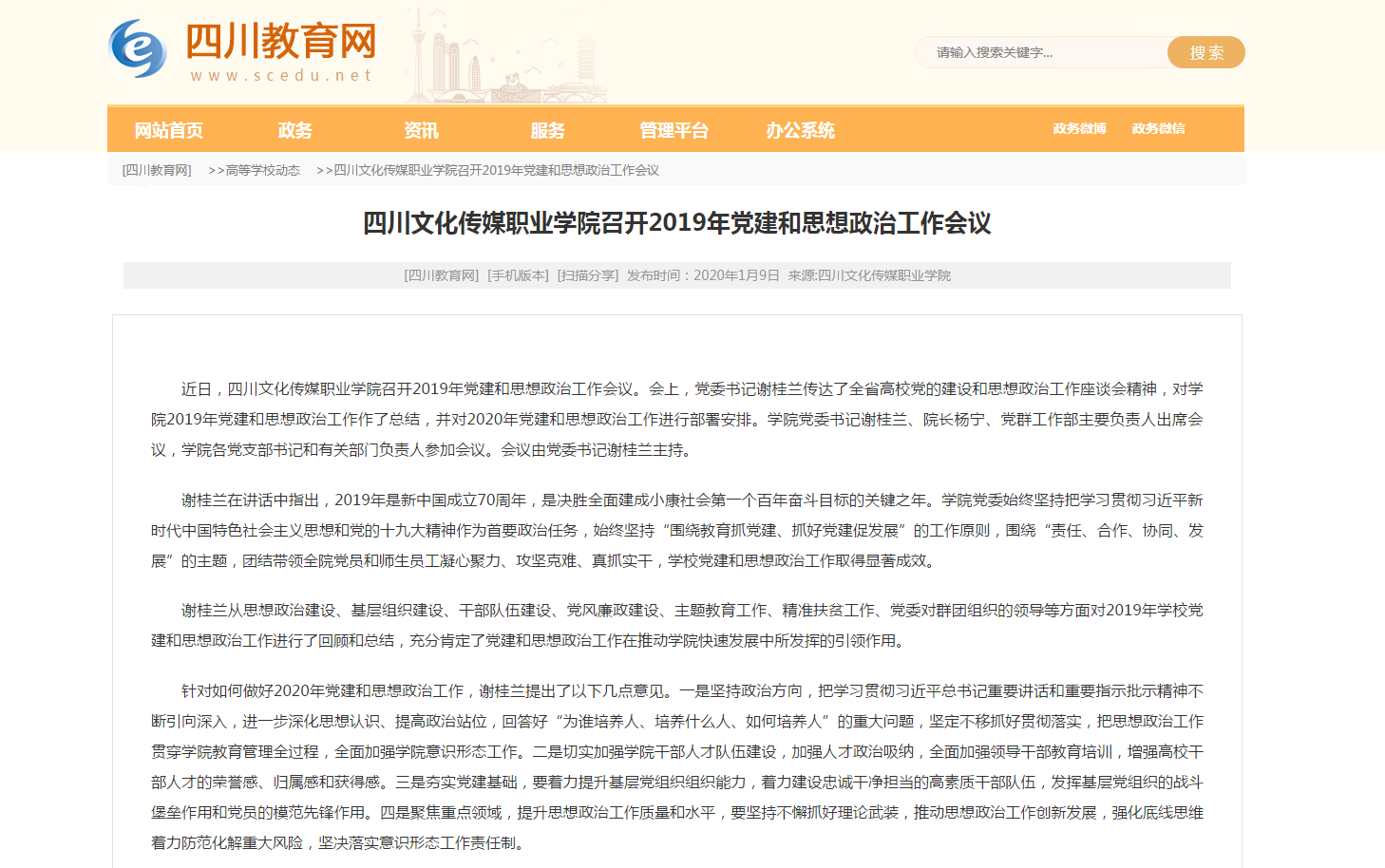Screen dimensions: 1385x868
Task: Click the blue 'e' logo icon
Action: point(139,49)
